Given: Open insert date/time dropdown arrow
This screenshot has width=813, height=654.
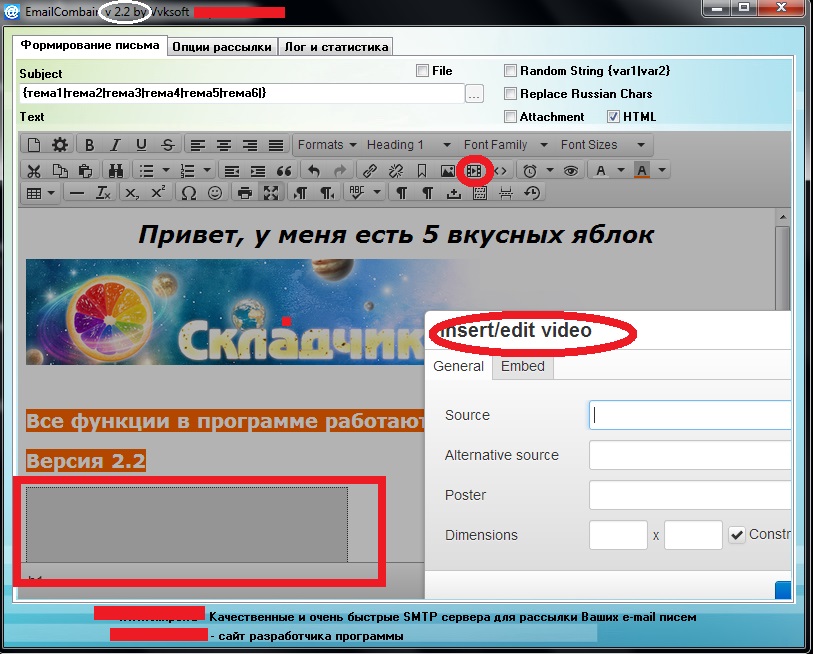Looking at the screenshot, I should (x=550, y=170).
